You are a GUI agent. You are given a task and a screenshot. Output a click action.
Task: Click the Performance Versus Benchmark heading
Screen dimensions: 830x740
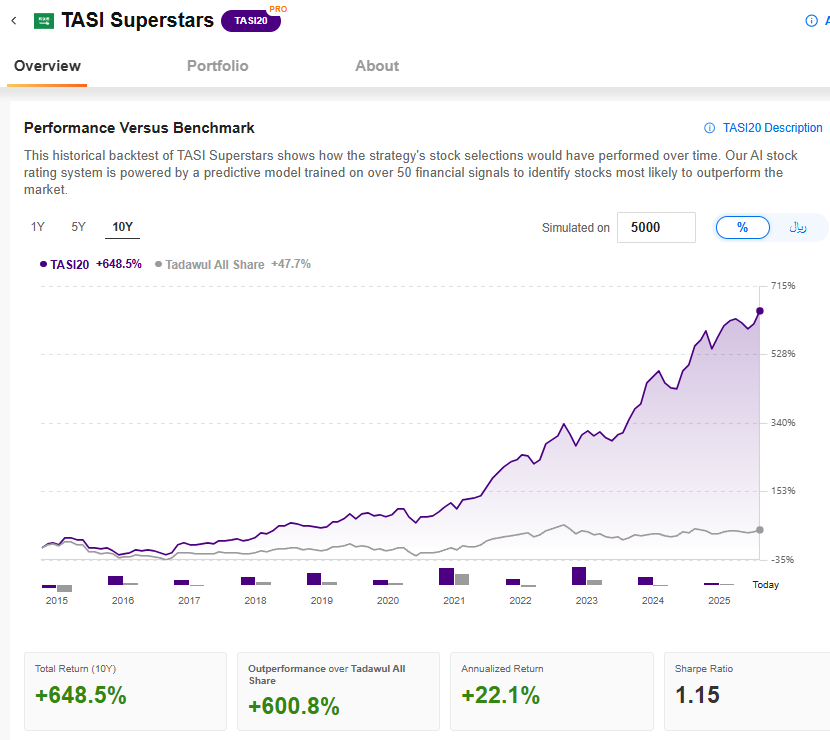pyautogui.click(x=139, y=128)
